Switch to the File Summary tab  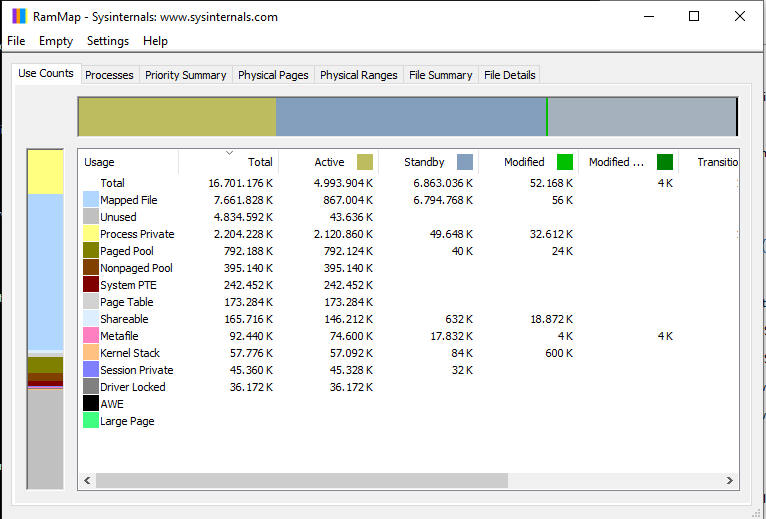(x=441, y=75)
